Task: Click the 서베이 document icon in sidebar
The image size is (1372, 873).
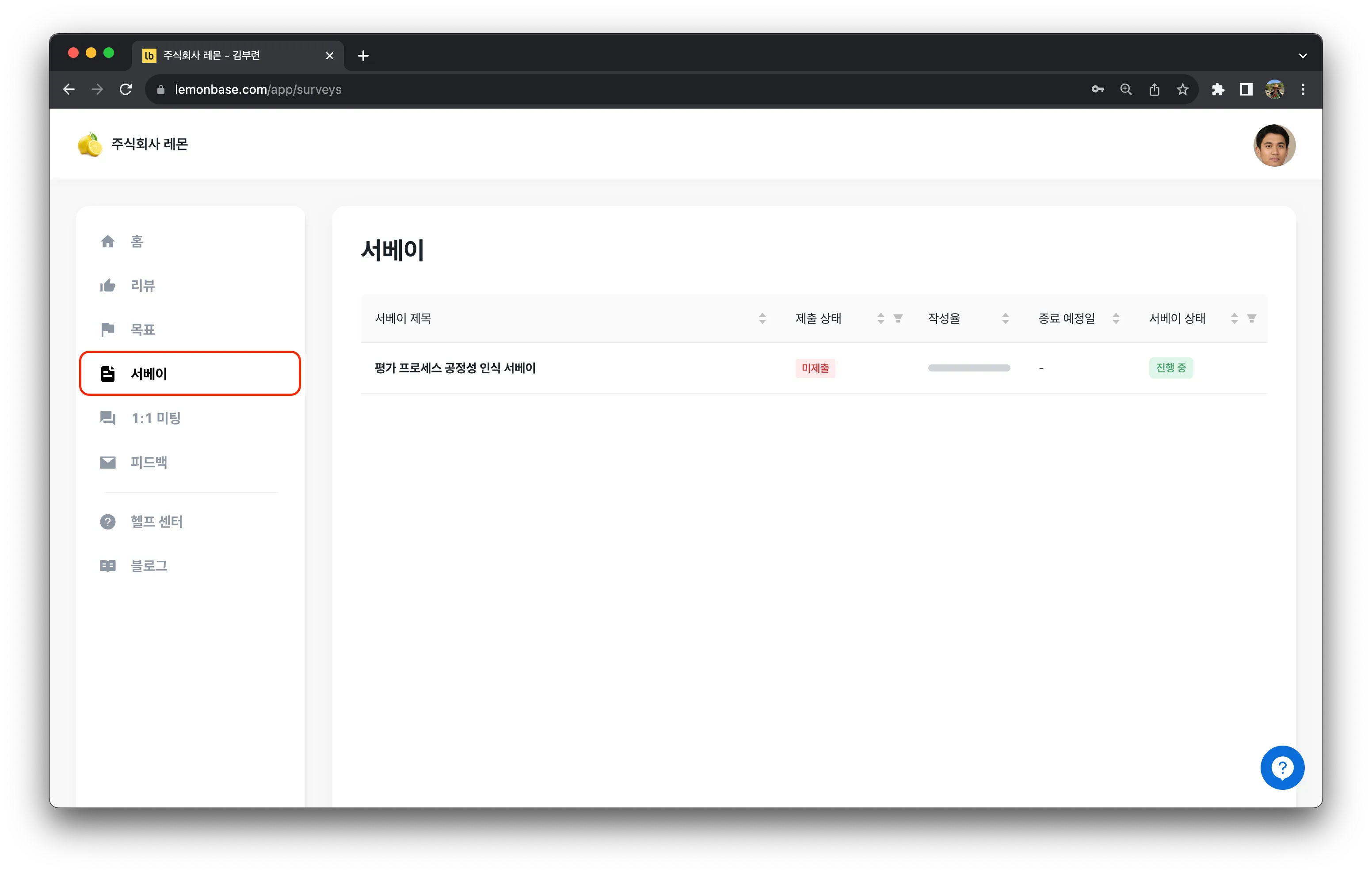Action: point(108,374)
